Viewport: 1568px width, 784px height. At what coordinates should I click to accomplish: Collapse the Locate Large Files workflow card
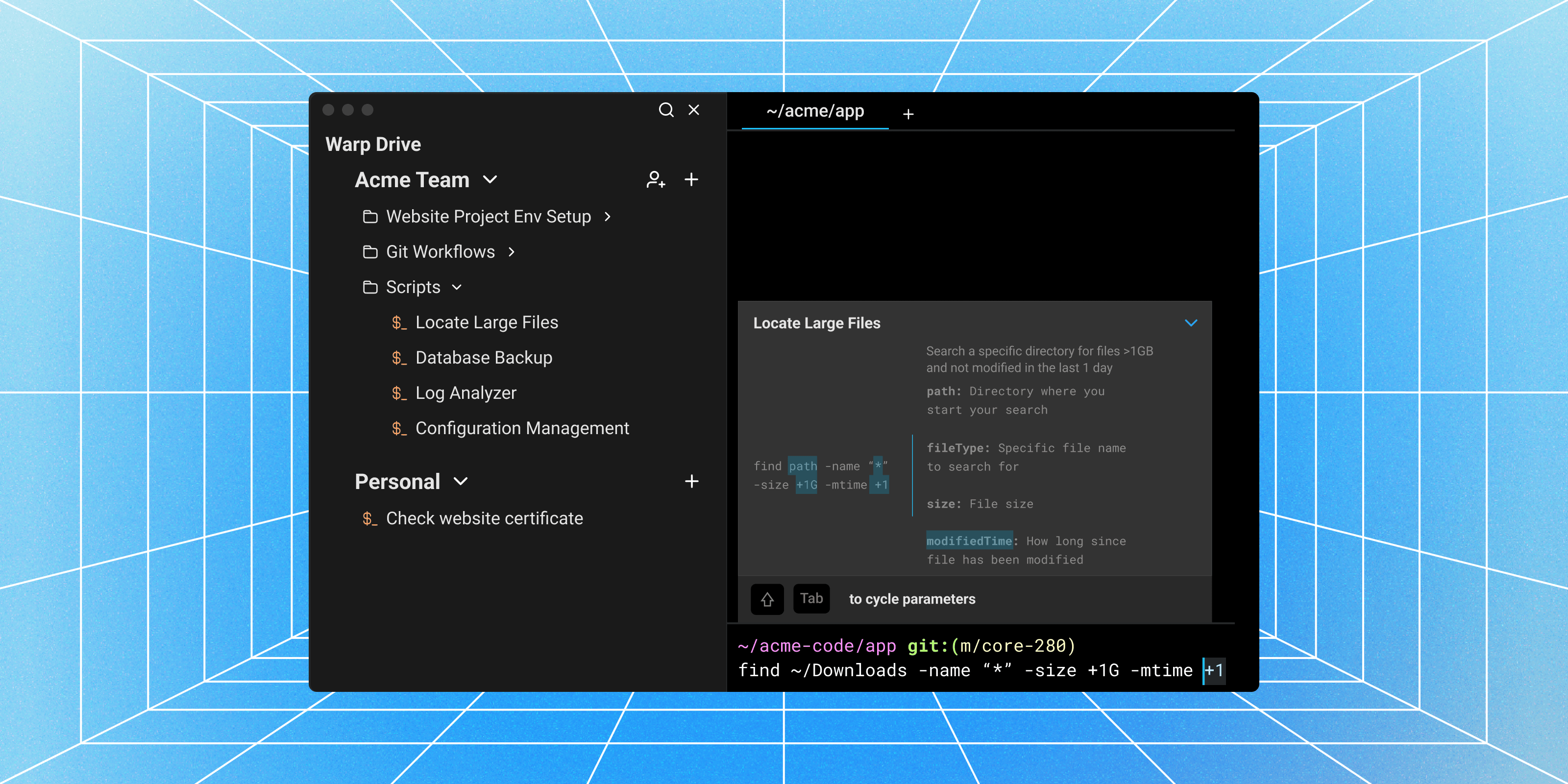(x=1191, y=322)
